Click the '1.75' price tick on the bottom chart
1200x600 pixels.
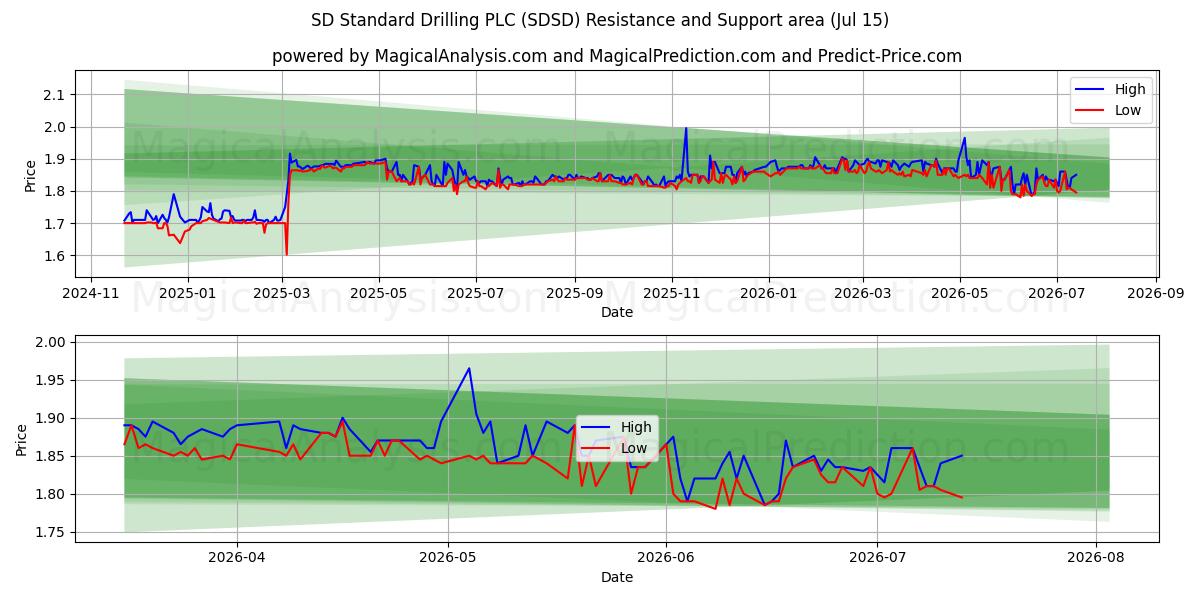coord(51,532)
